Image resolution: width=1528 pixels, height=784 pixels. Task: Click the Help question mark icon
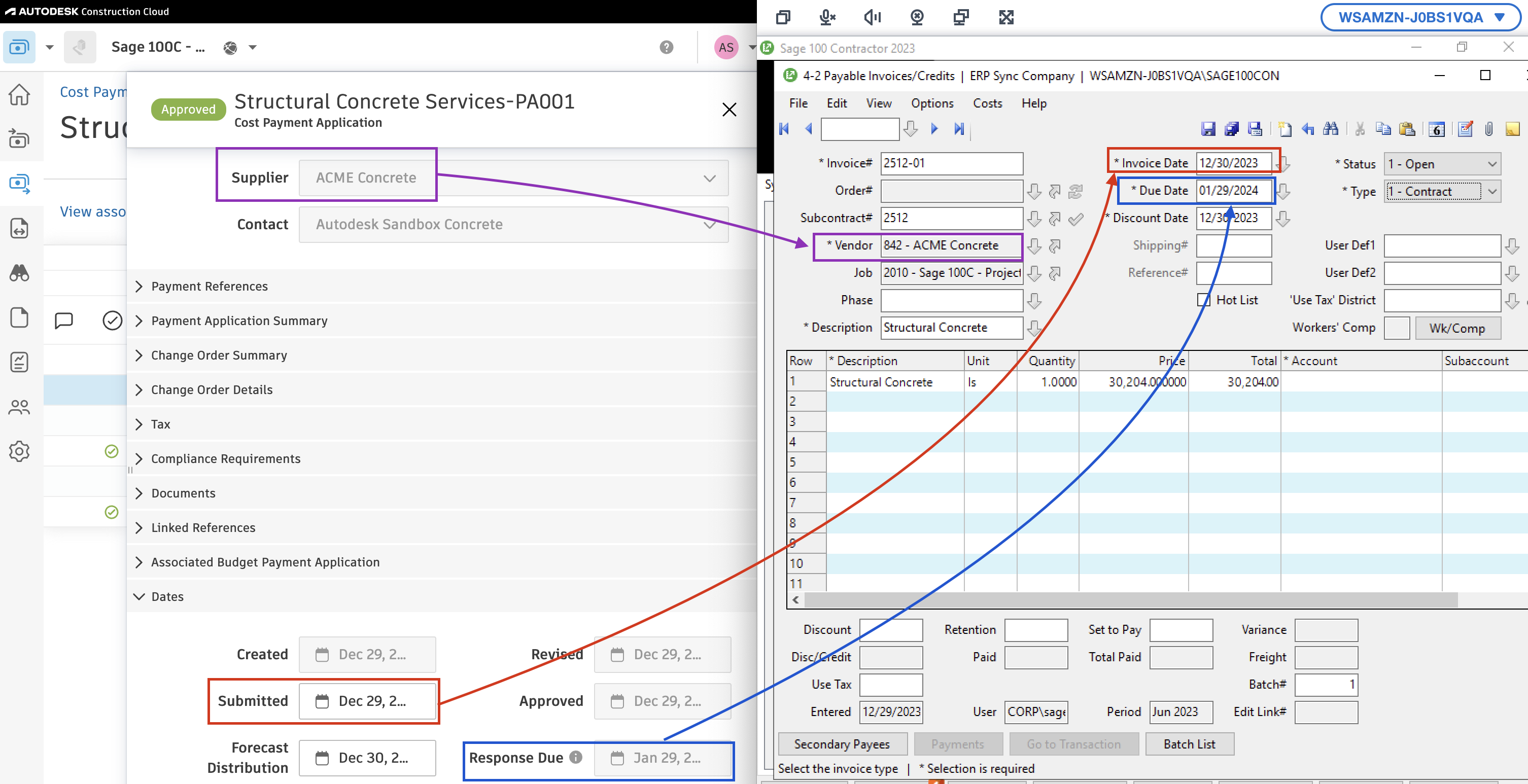[x=666, y=47]
